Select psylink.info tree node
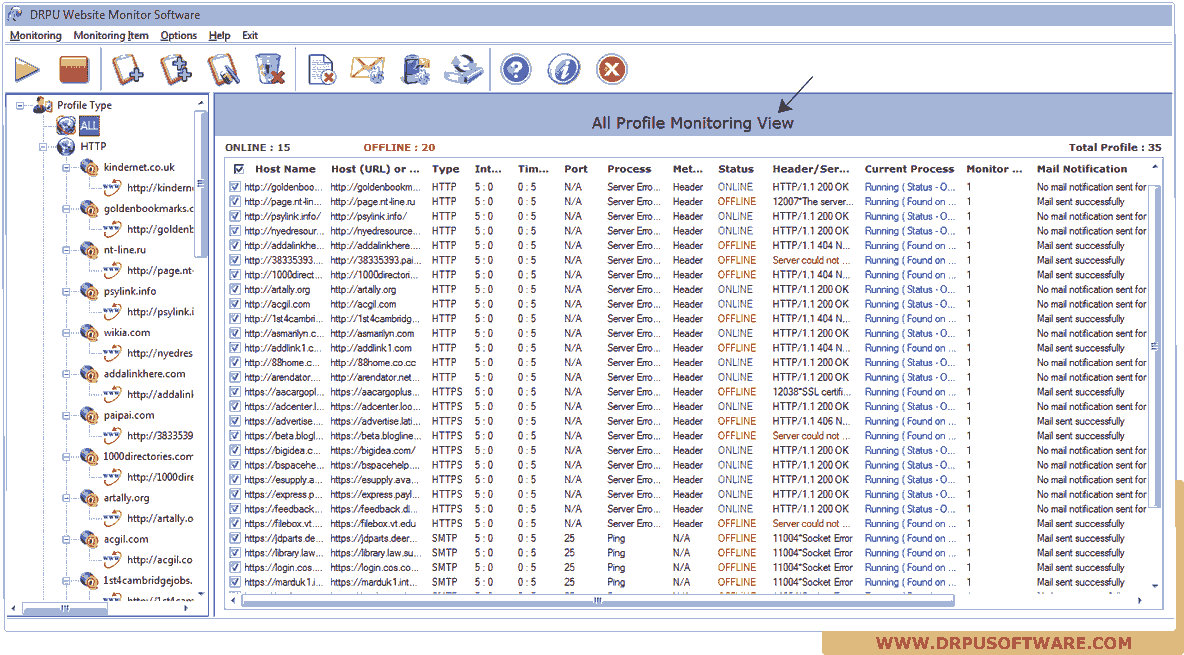The width and height of the screenshot is (1184, 655). pos(130,291)
